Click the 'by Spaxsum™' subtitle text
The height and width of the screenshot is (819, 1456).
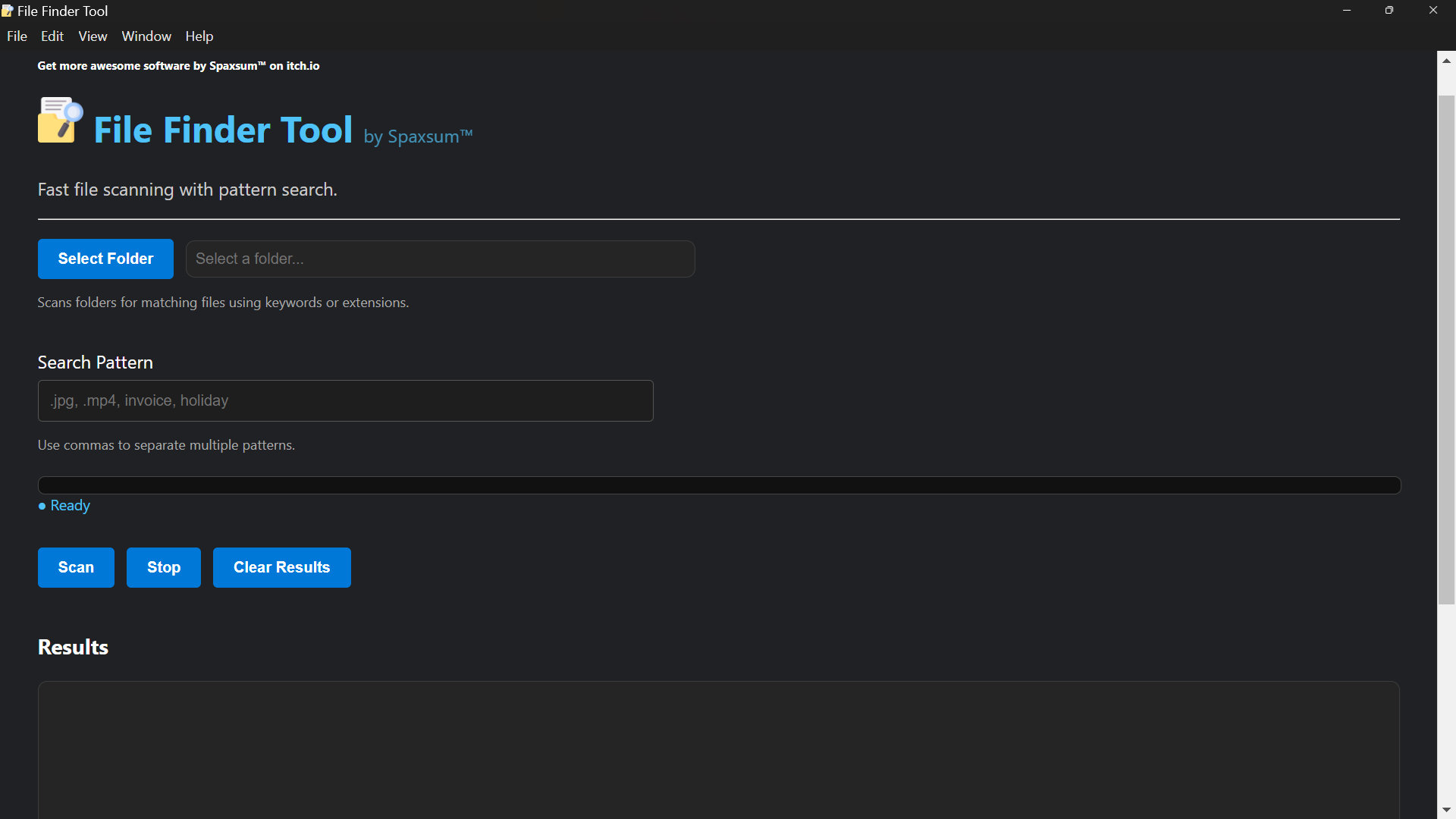click(x=418, y=136)
